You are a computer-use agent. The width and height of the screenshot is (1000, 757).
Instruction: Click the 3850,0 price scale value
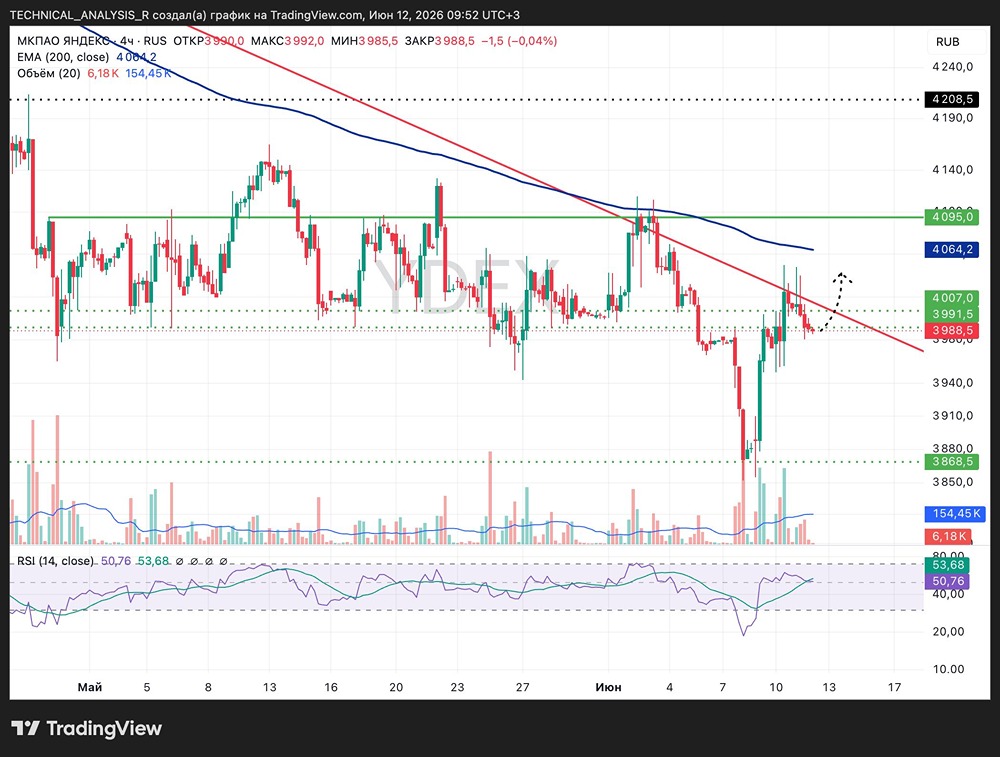coord(953,481)
